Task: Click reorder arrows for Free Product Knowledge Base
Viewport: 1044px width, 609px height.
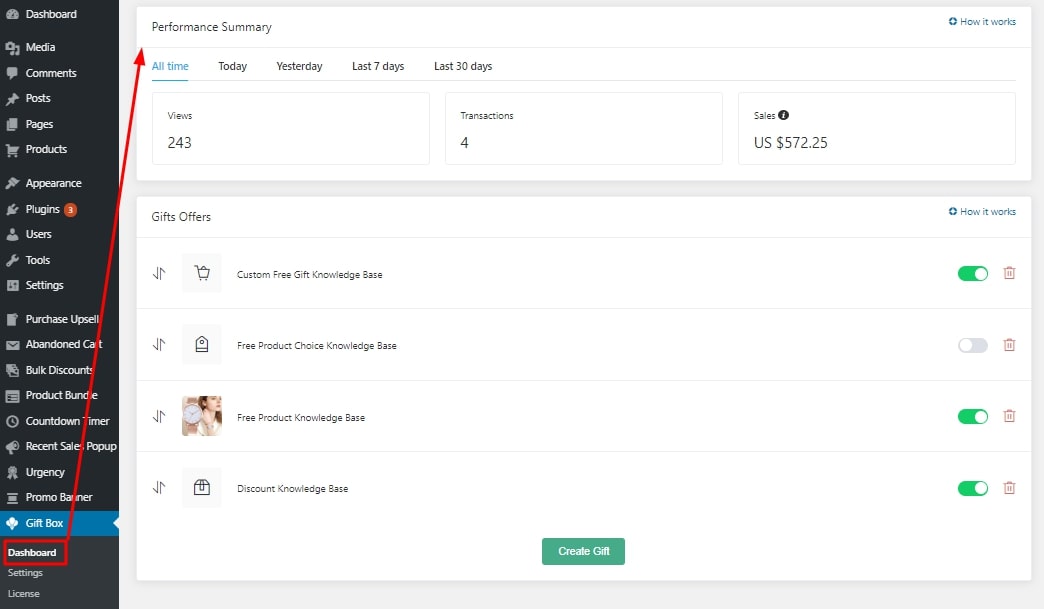Action: pos(158,417)
